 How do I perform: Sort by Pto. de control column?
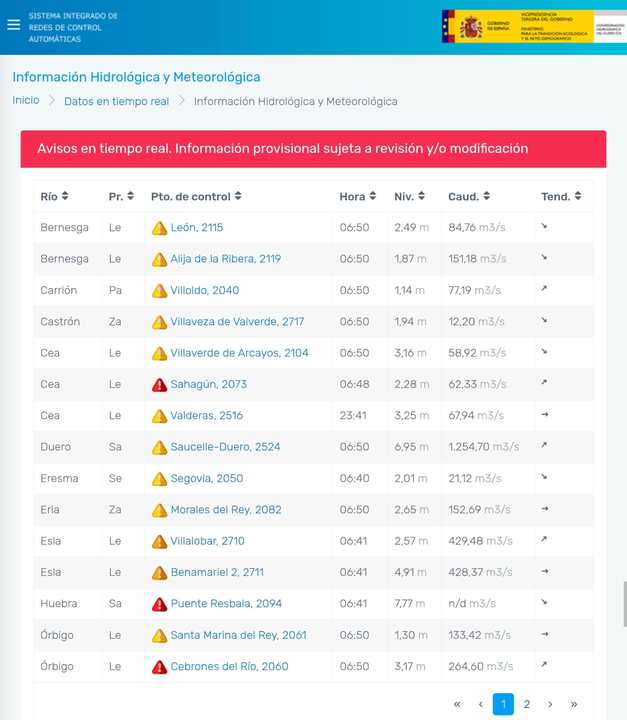pyautogui.click(x=196, y=197)
